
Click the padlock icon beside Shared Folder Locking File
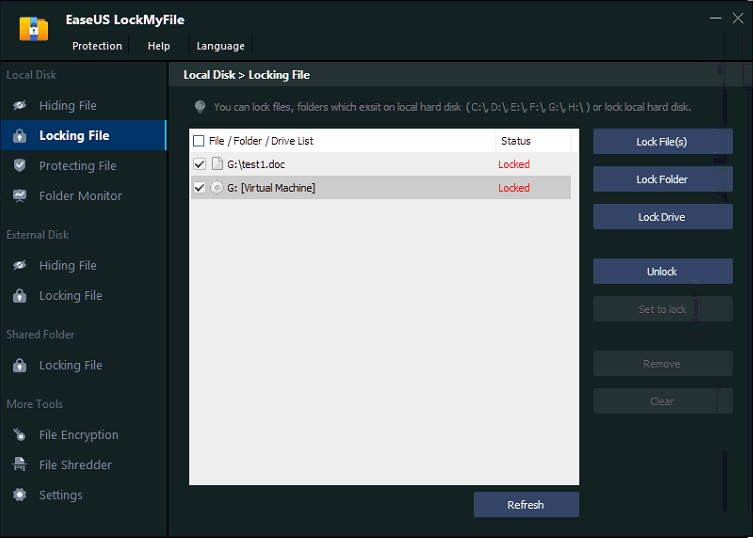(x=20, y=366)
